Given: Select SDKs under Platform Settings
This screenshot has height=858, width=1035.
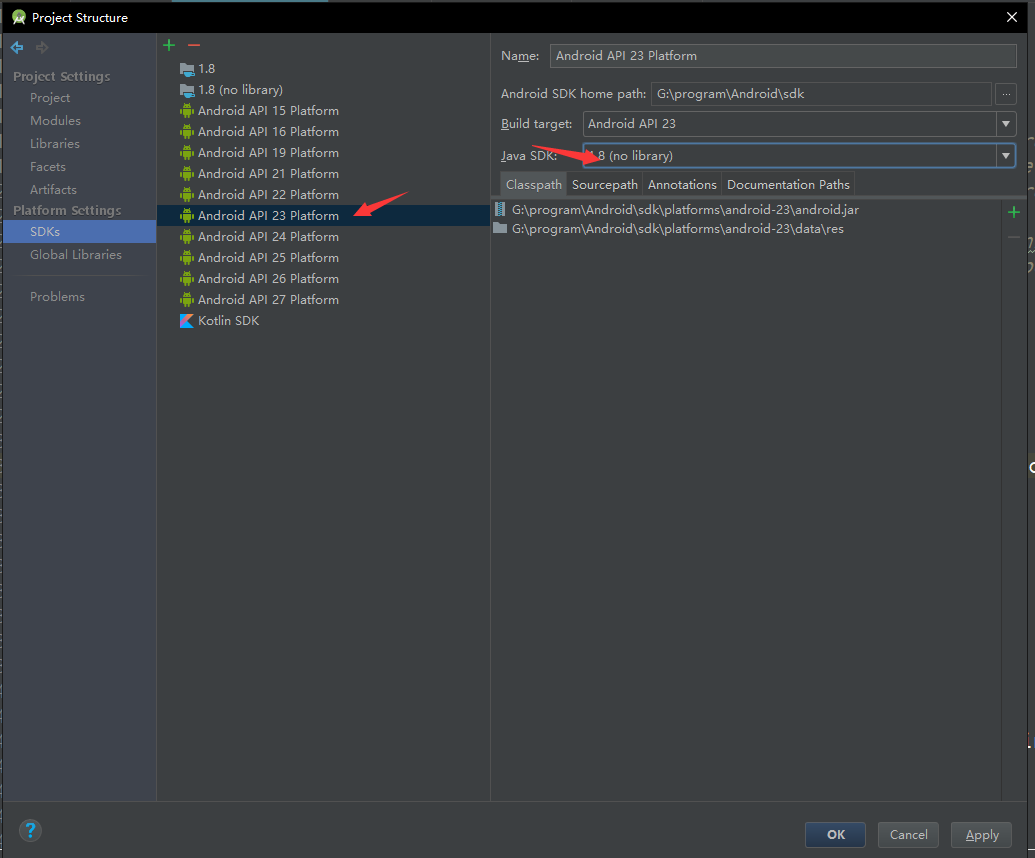Looking at the screenshot, I should point(80,232).
